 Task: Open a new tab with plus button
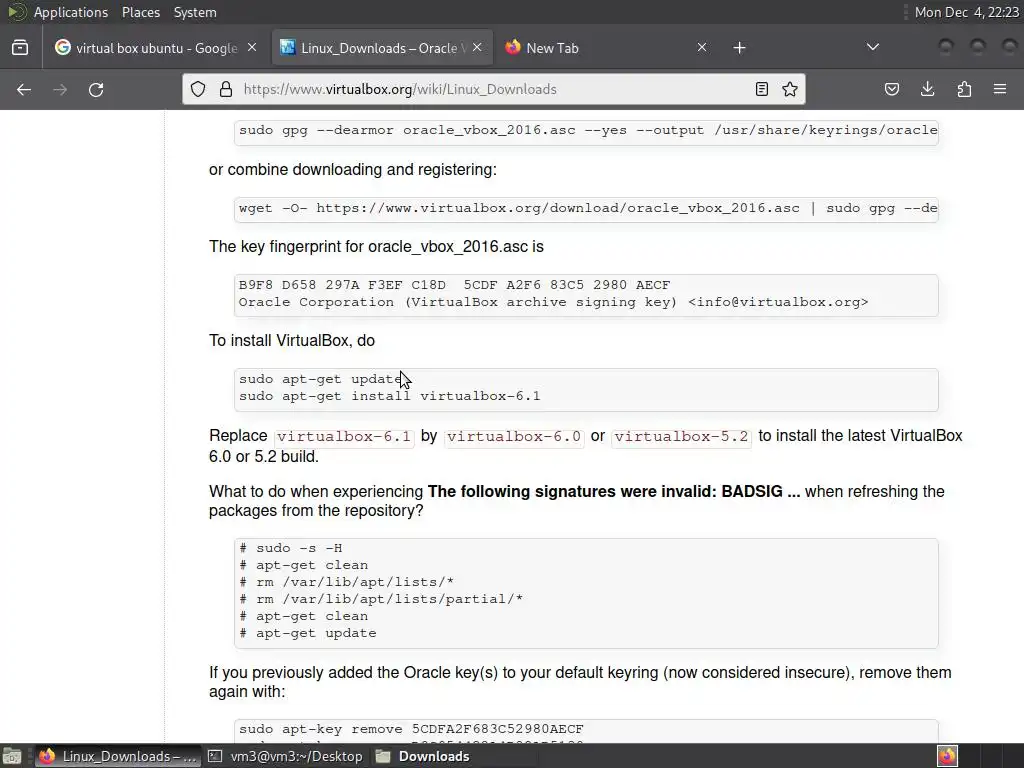739,48
